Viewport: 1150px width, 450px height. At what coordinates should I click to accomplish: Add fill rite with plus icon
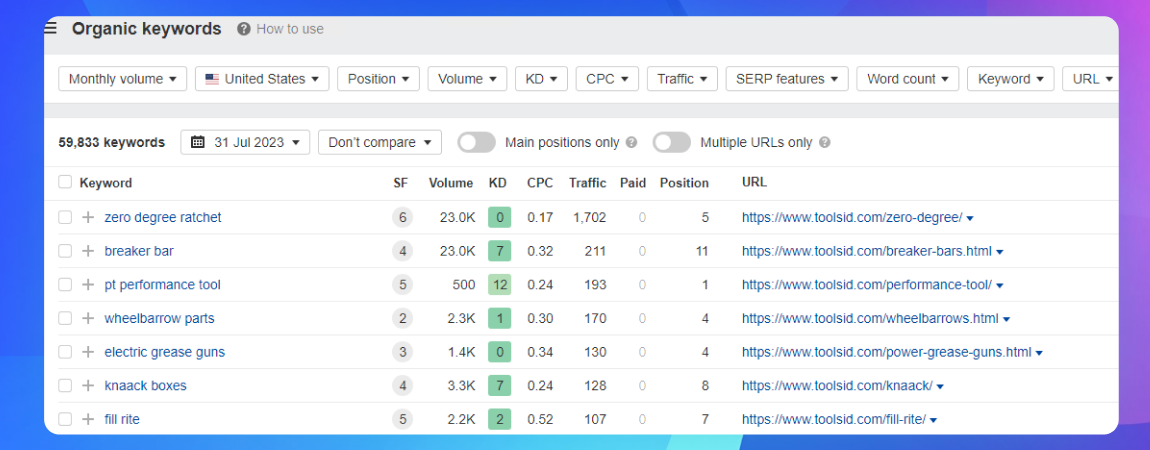coord(88,420)
